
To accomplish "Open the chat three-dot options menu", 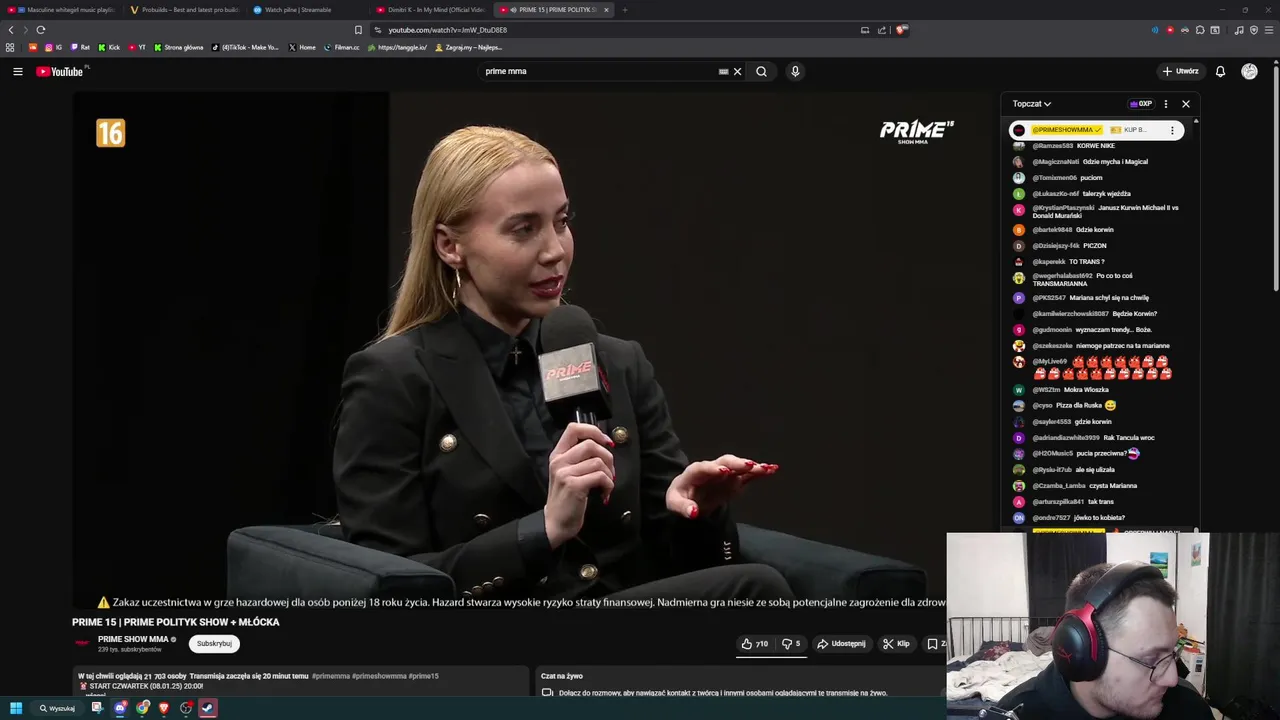I will coord(1165,104).
